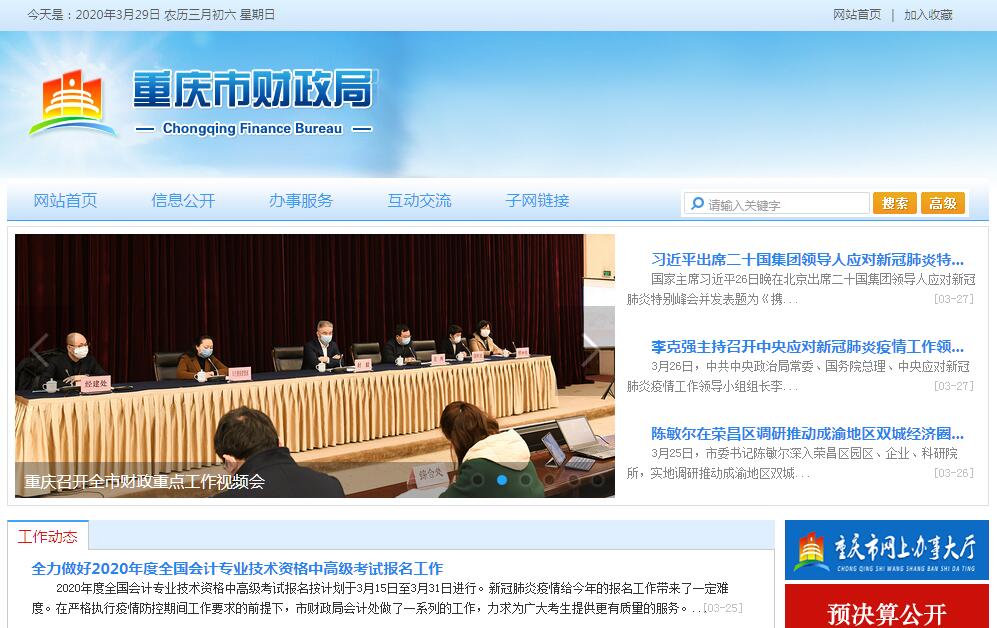This screenshot has width=997, height=628.
Task: Click the summary text starting 3月26日，中共中央政治局常委
Action: click(x=798, y=376)
